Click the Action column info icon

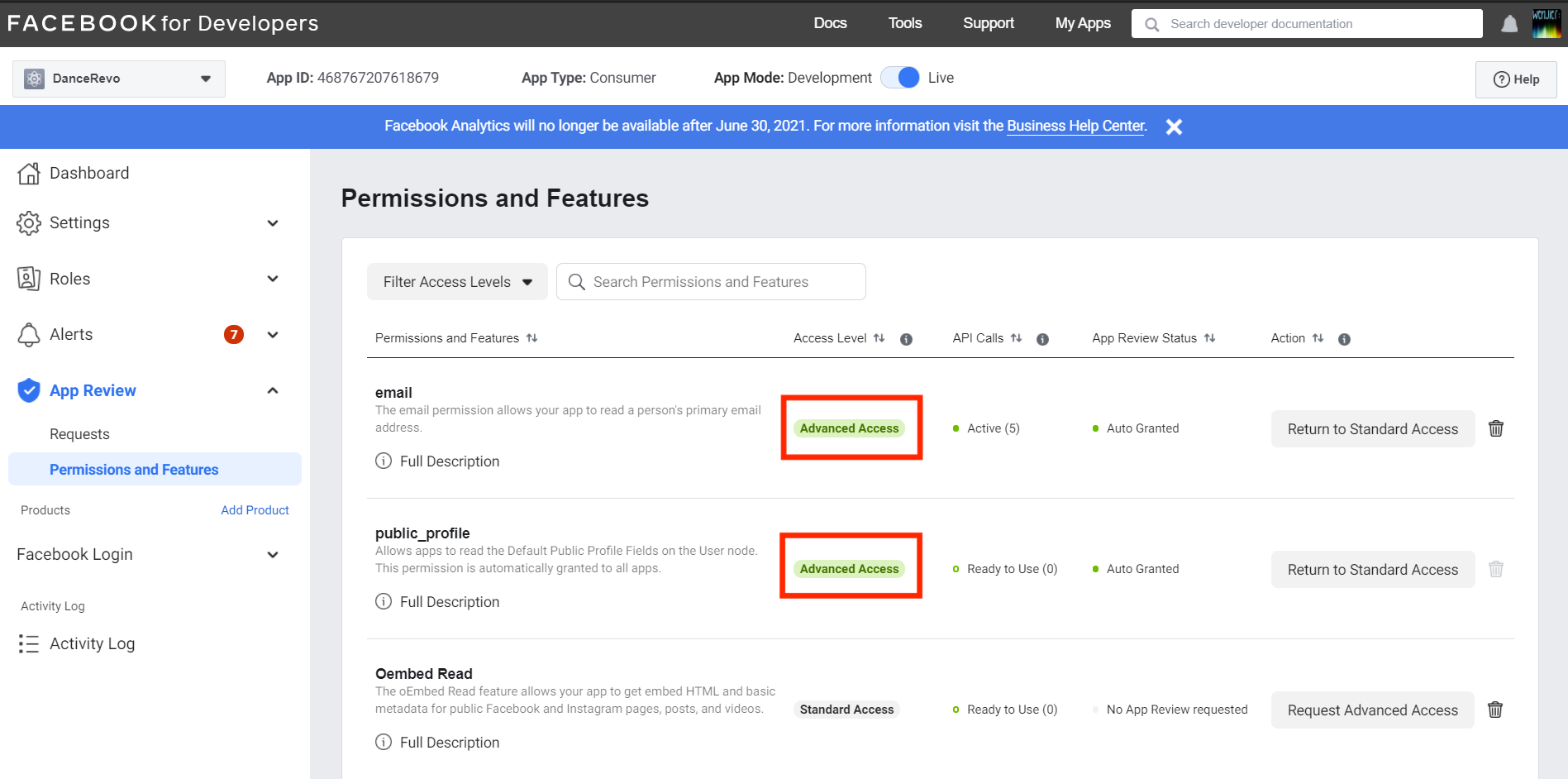click(x=1344, y=339)
